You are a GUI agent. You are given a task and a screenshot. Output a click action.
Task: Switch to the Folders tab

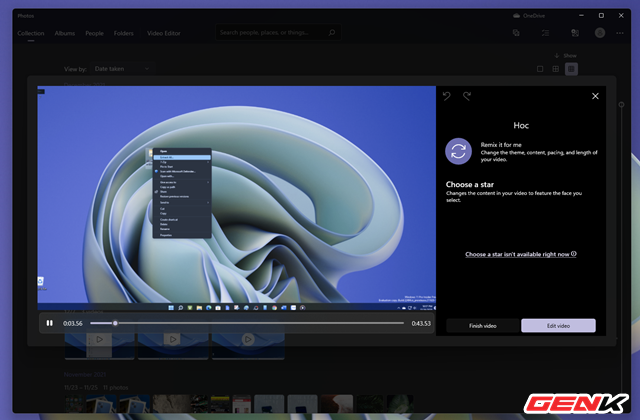123,33
